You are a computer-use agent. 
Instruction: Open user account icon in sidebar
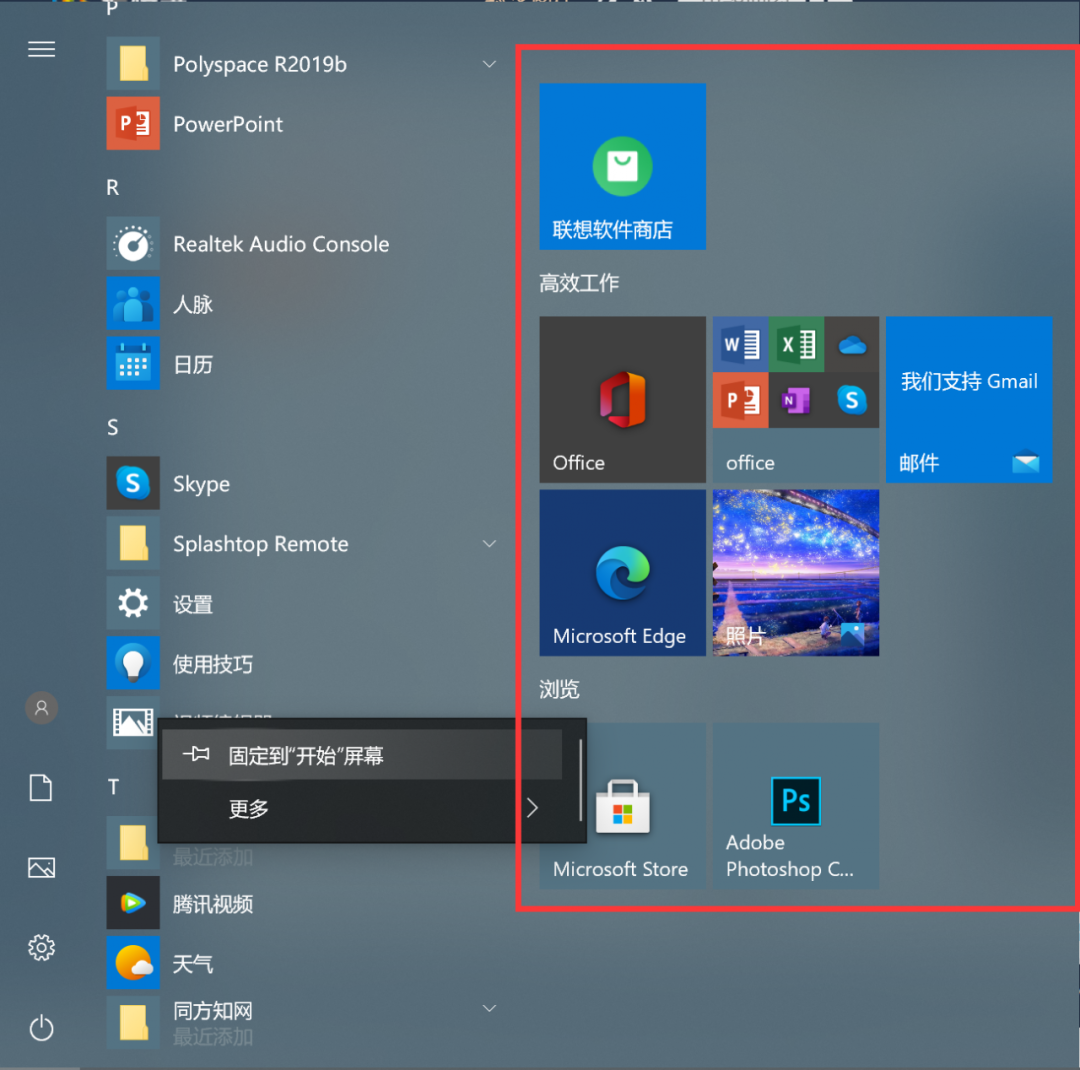41,708
